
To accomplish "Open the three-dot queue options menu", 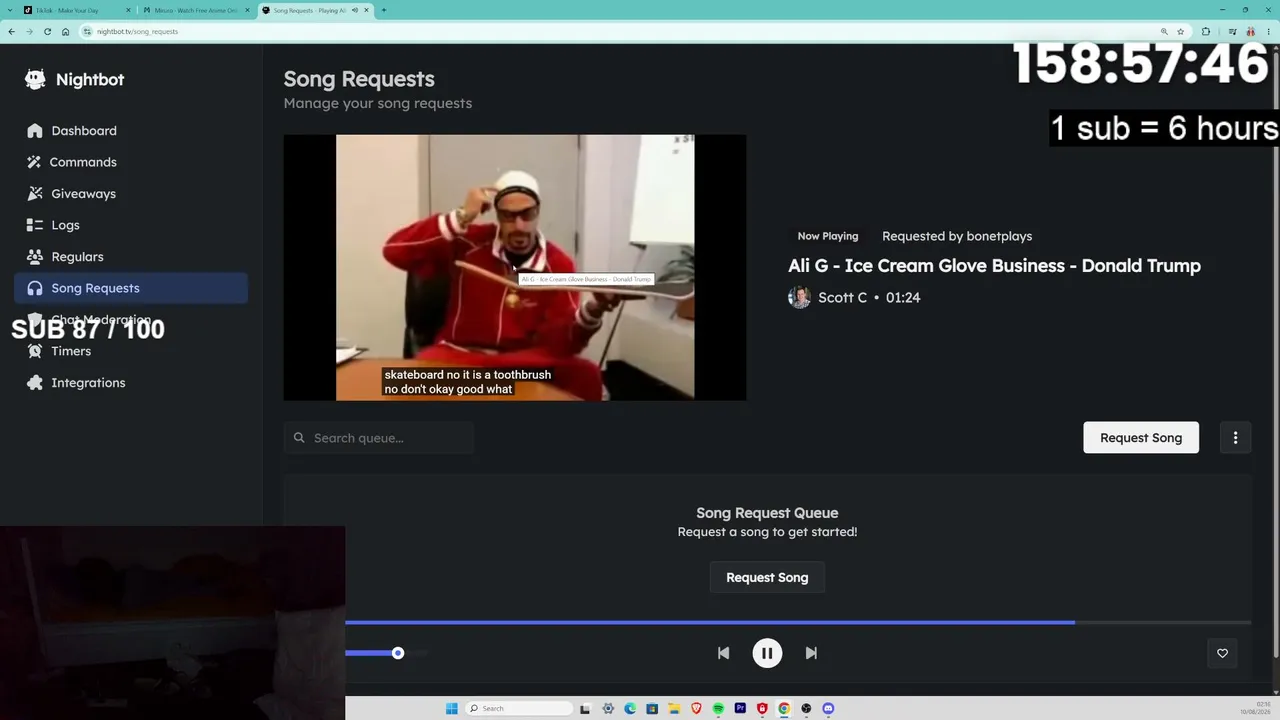I will [x=1235, y=438].
